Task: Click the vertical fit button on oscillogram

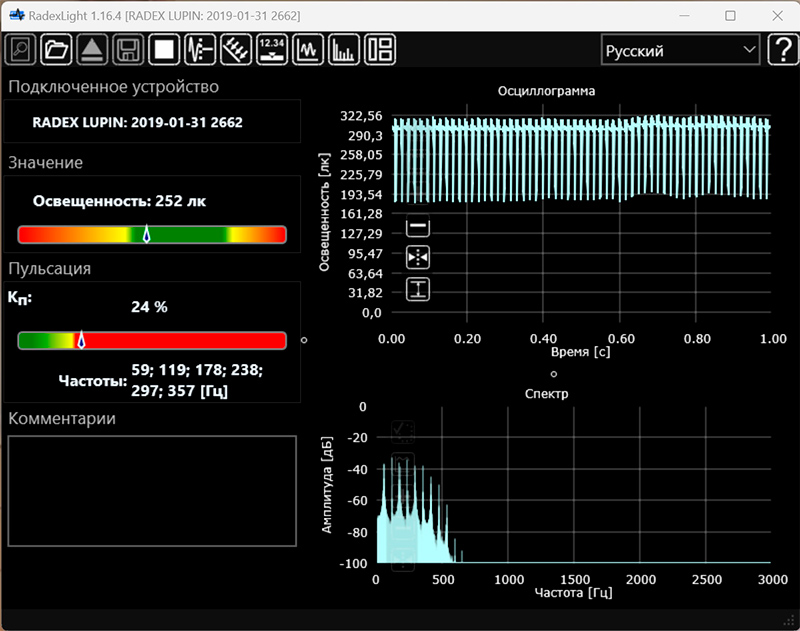Action: coord(418,289)
